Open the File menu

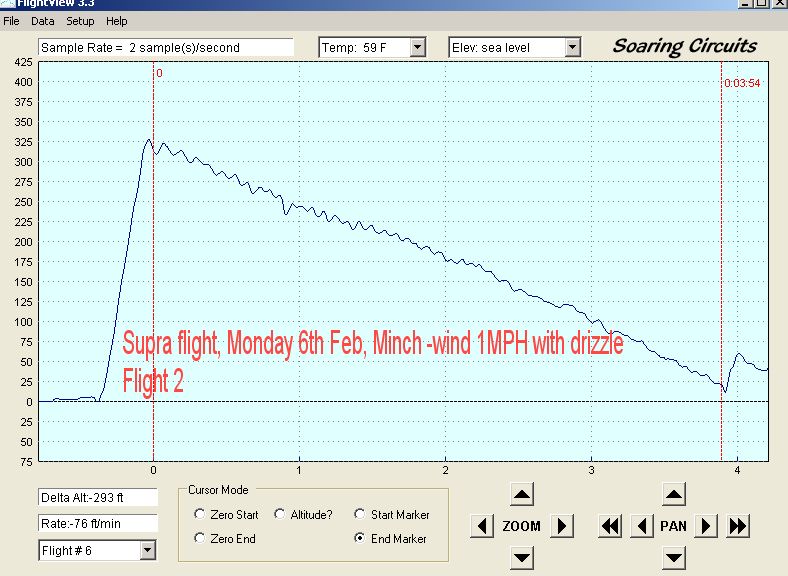pos(11,22)
